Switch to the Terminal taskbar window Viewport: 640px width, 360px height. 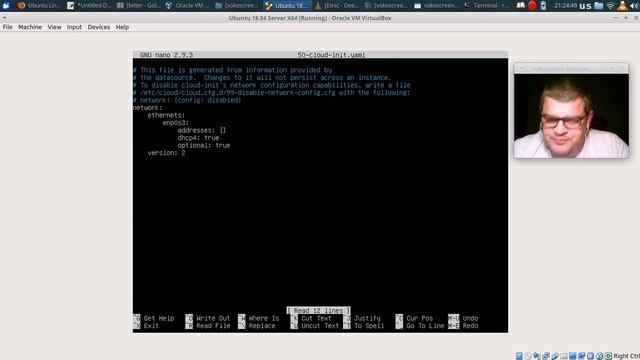[x=487, y=5]
